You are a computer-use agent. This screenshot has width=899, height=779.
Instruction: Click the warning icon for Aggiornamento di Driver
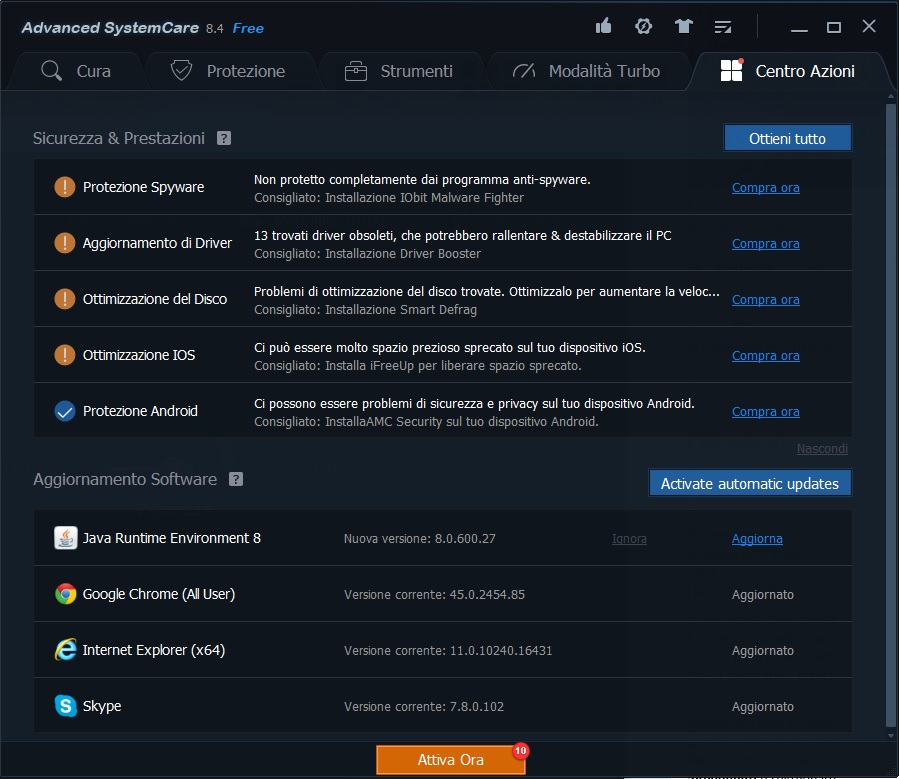65,243
